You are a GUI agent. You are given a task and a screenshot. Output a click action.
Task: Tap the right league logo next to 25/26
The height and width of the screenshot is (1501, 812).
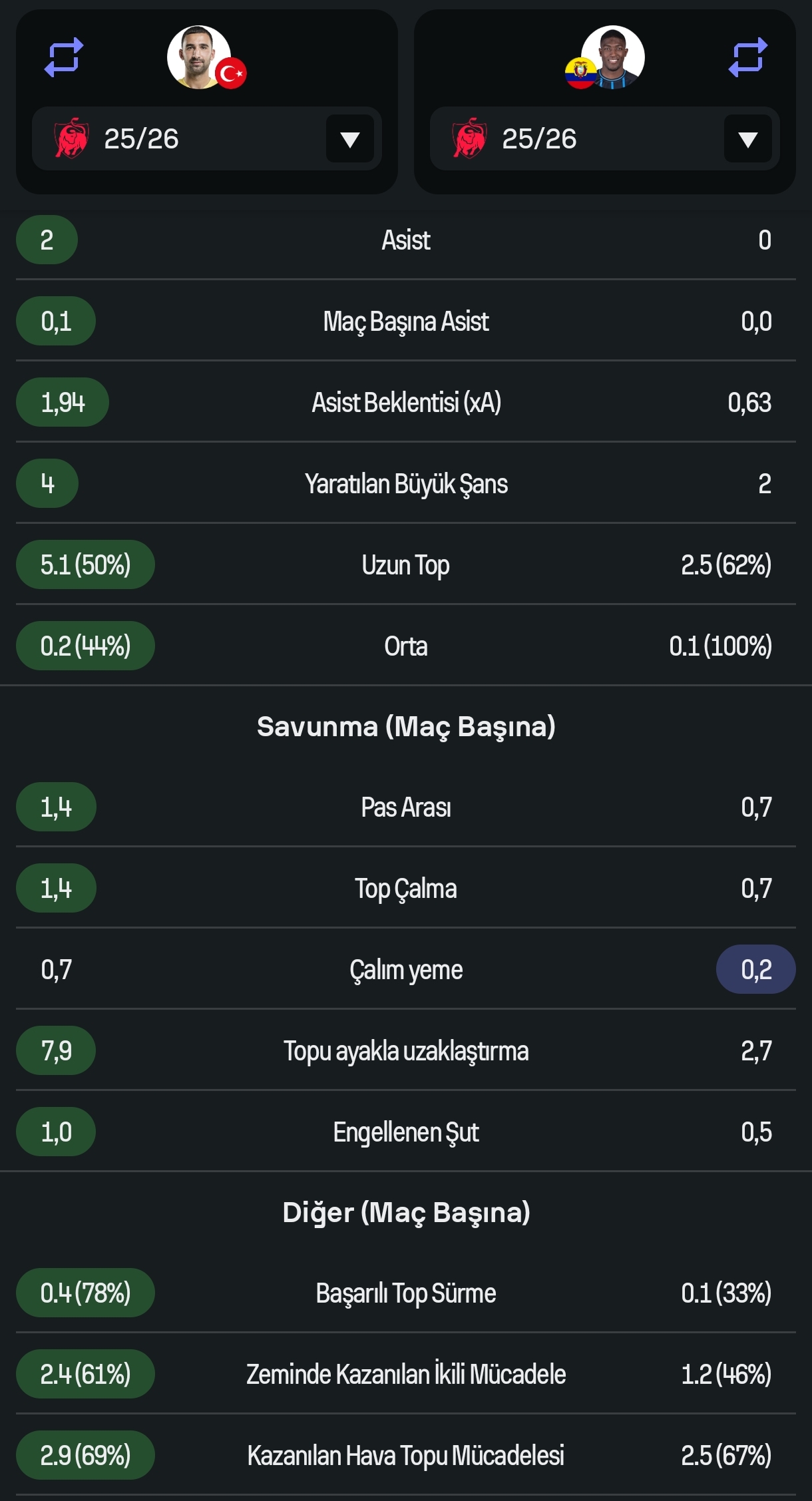coord(470,138)
